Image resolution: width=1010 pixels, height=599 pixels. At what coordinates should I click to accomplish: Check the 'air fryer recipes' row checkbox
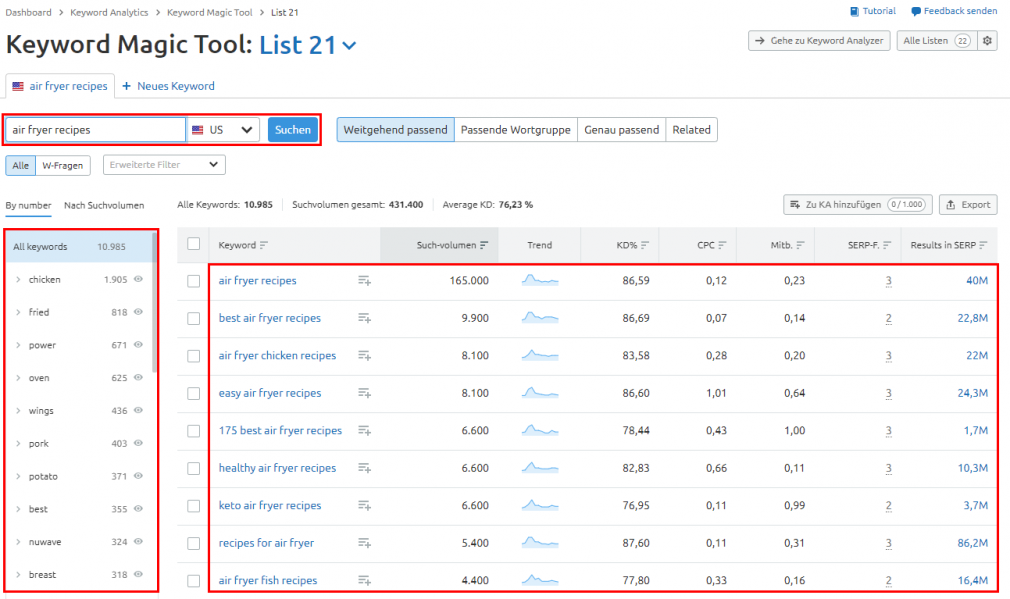(x=193, y=281)
